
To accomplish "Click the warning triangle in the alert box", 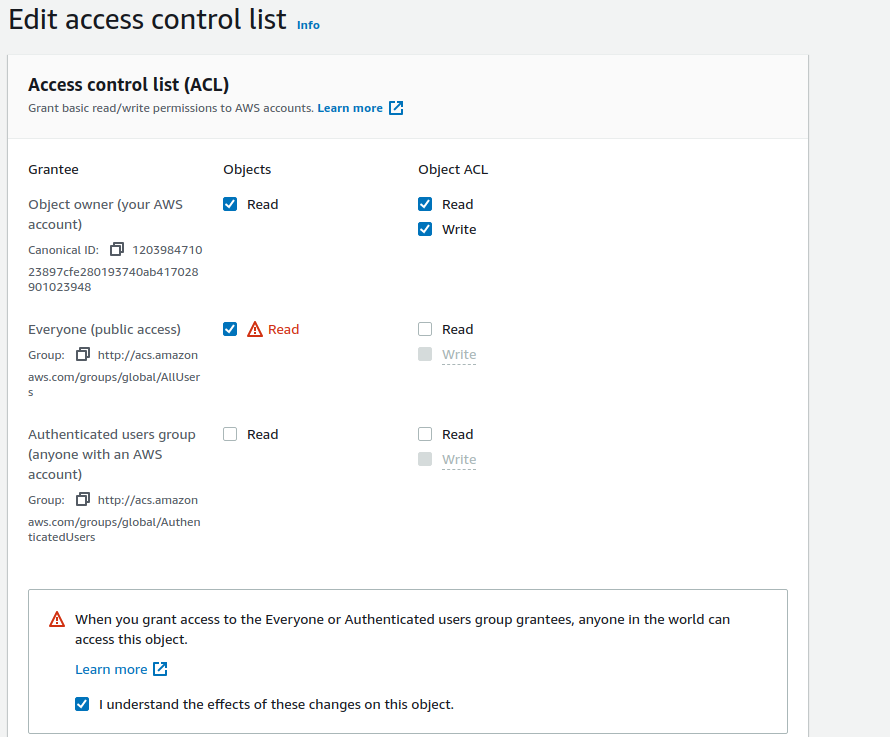I will (57, 620).
